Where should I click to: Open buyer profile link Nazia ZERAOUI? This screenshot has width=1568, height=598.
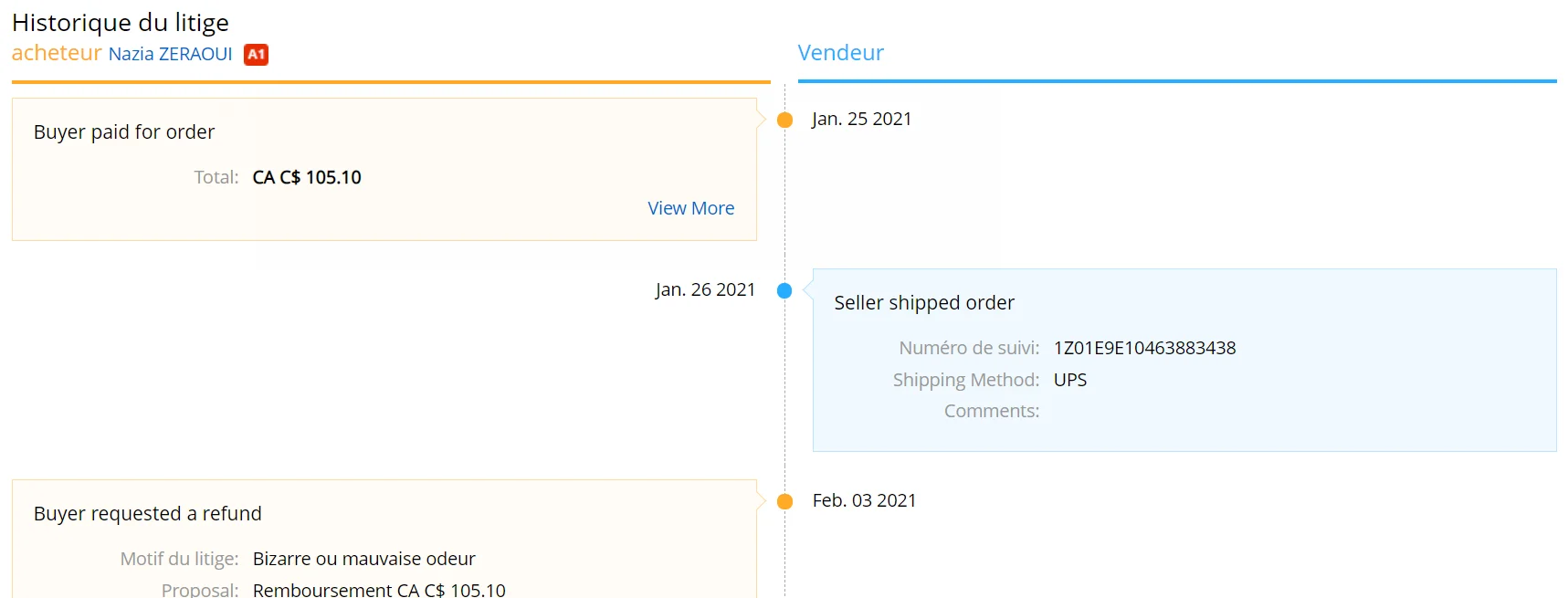click(170, 55)
